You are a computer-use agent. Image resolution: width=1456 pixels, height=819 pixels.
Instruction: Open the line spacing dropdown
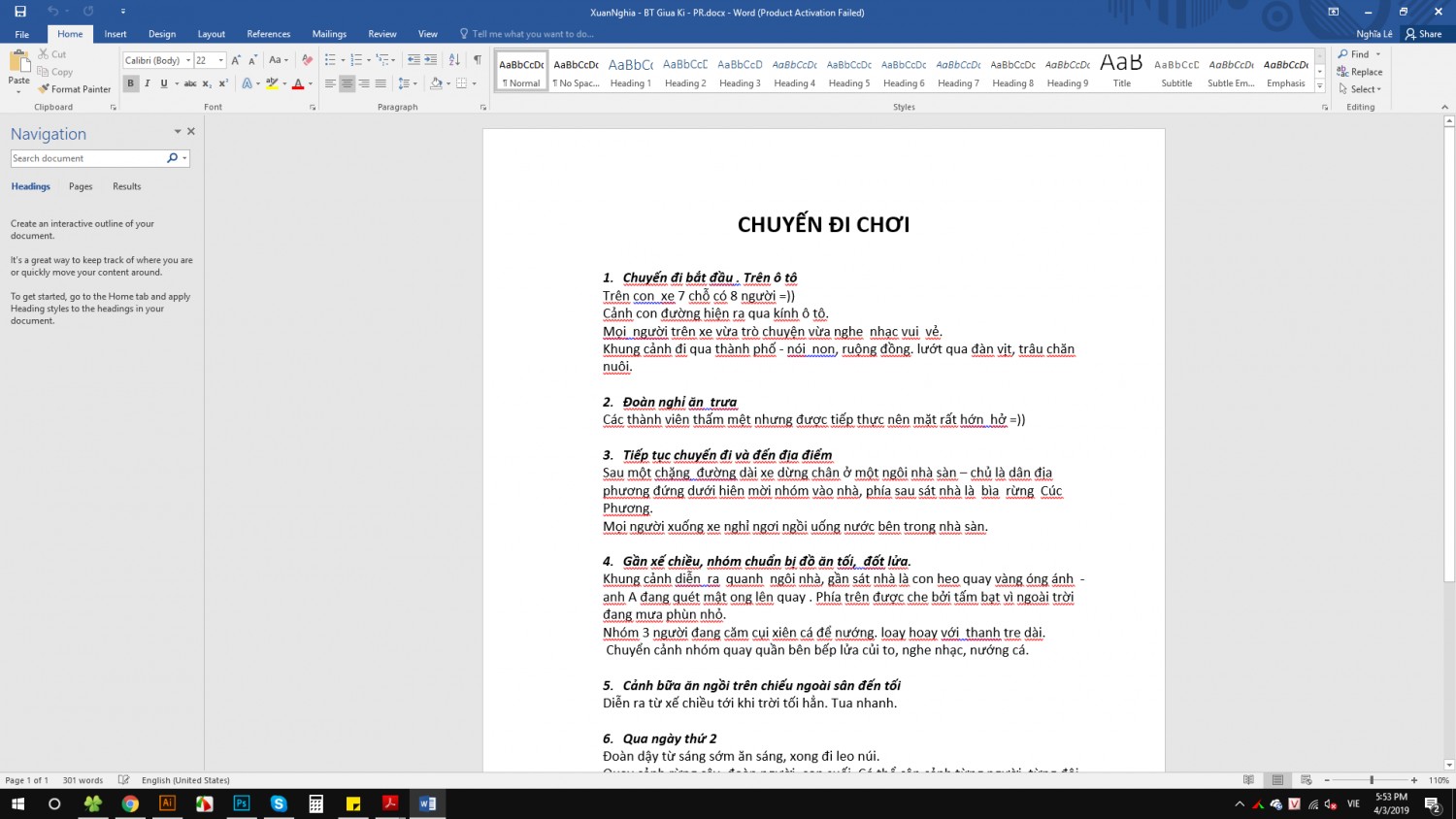[408, 84]
